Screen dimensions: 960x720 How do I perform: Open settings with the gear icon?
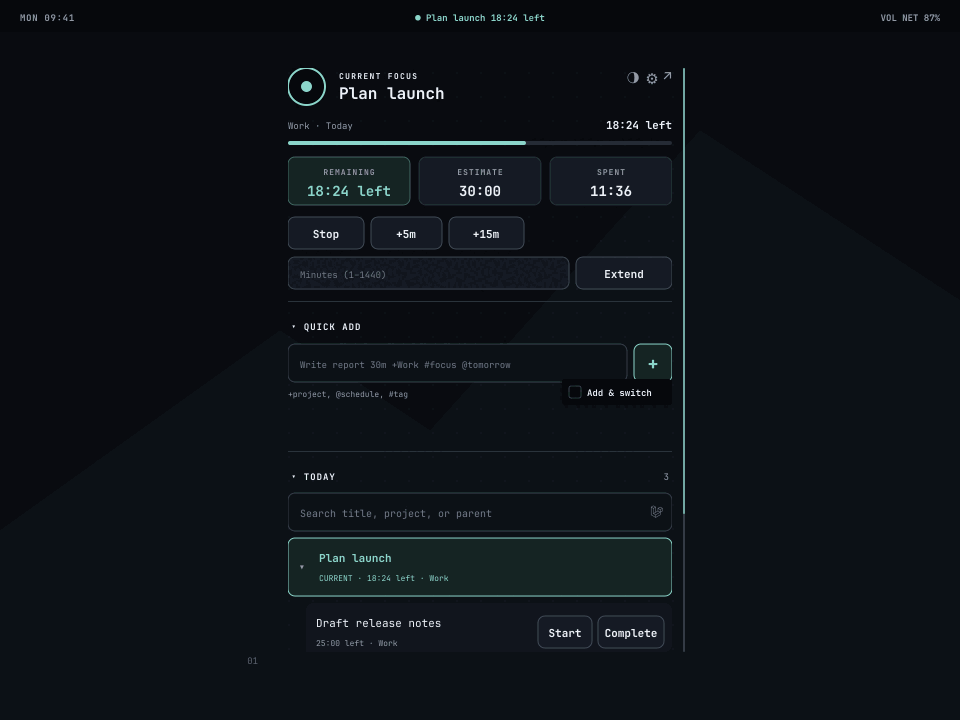pyautogui.click(x=652, y=78)
